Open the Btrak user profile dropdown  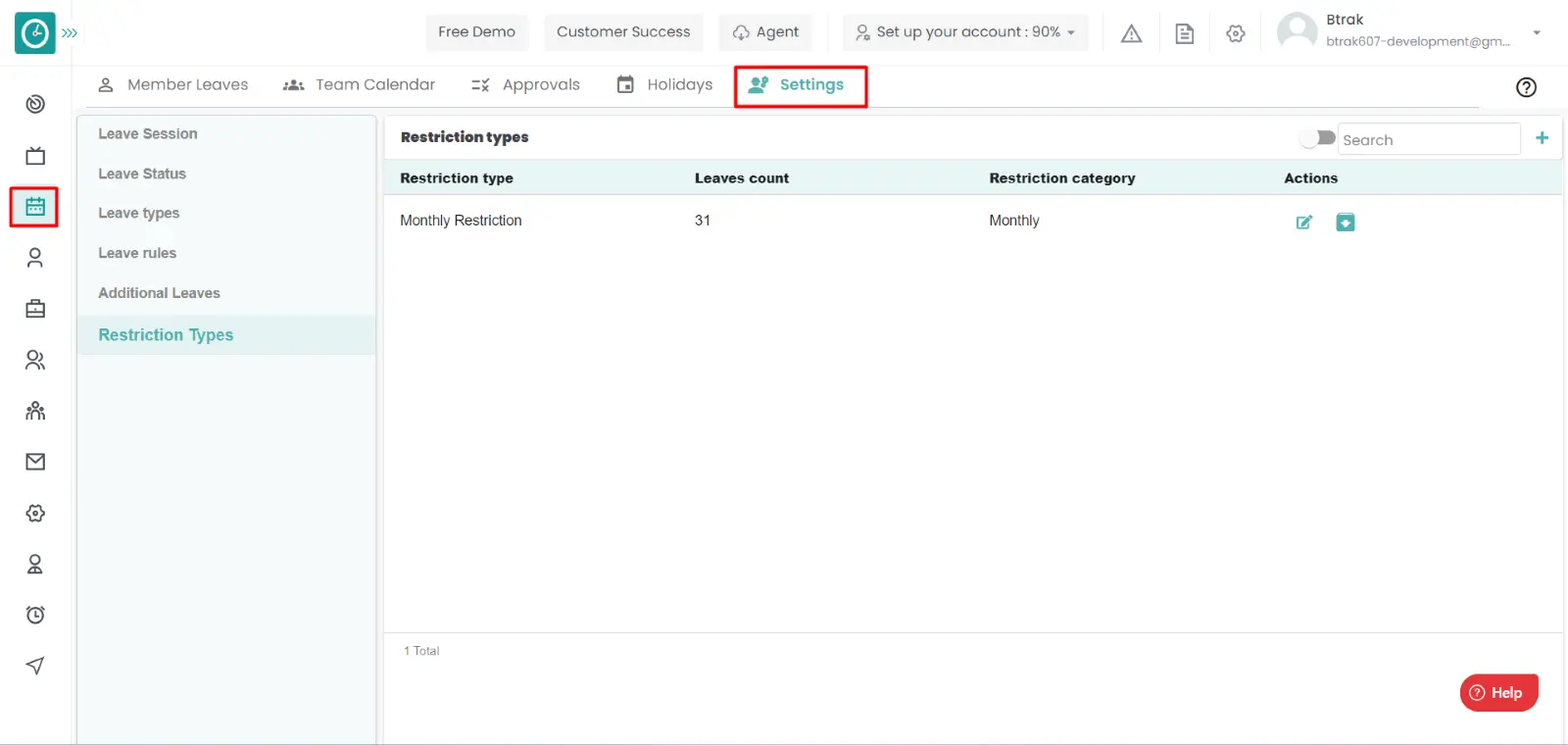(x=1536, y=32)
